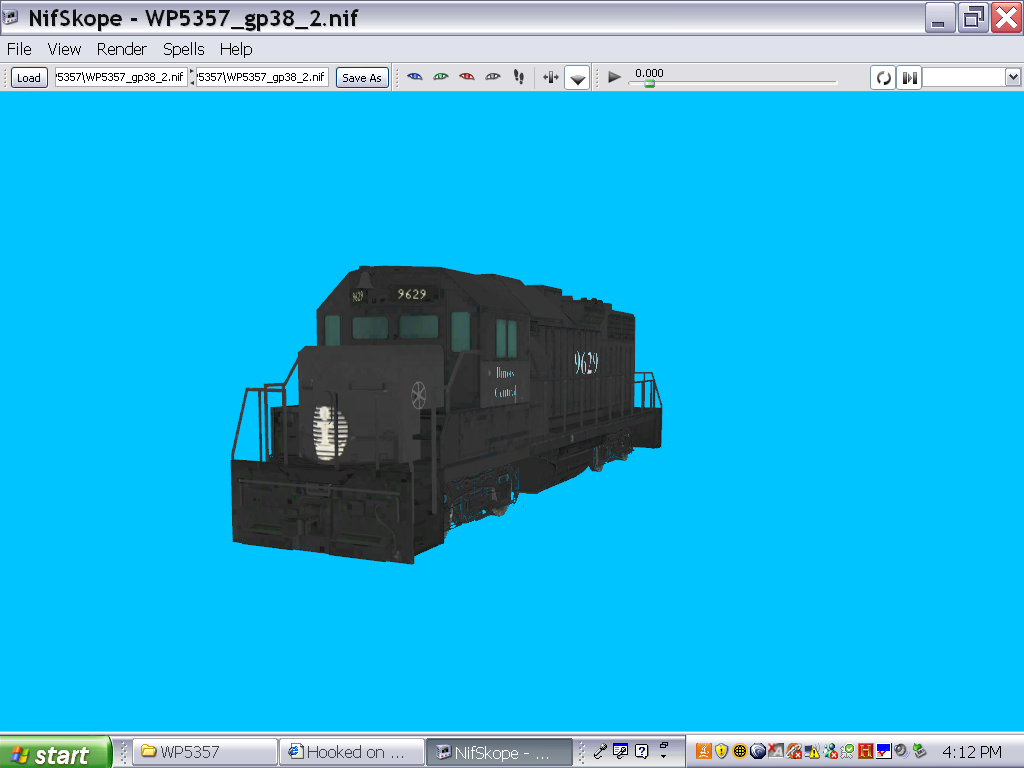1024x768 pixels.
Task: Open the Windows start menu
Action: coord(56,752)
